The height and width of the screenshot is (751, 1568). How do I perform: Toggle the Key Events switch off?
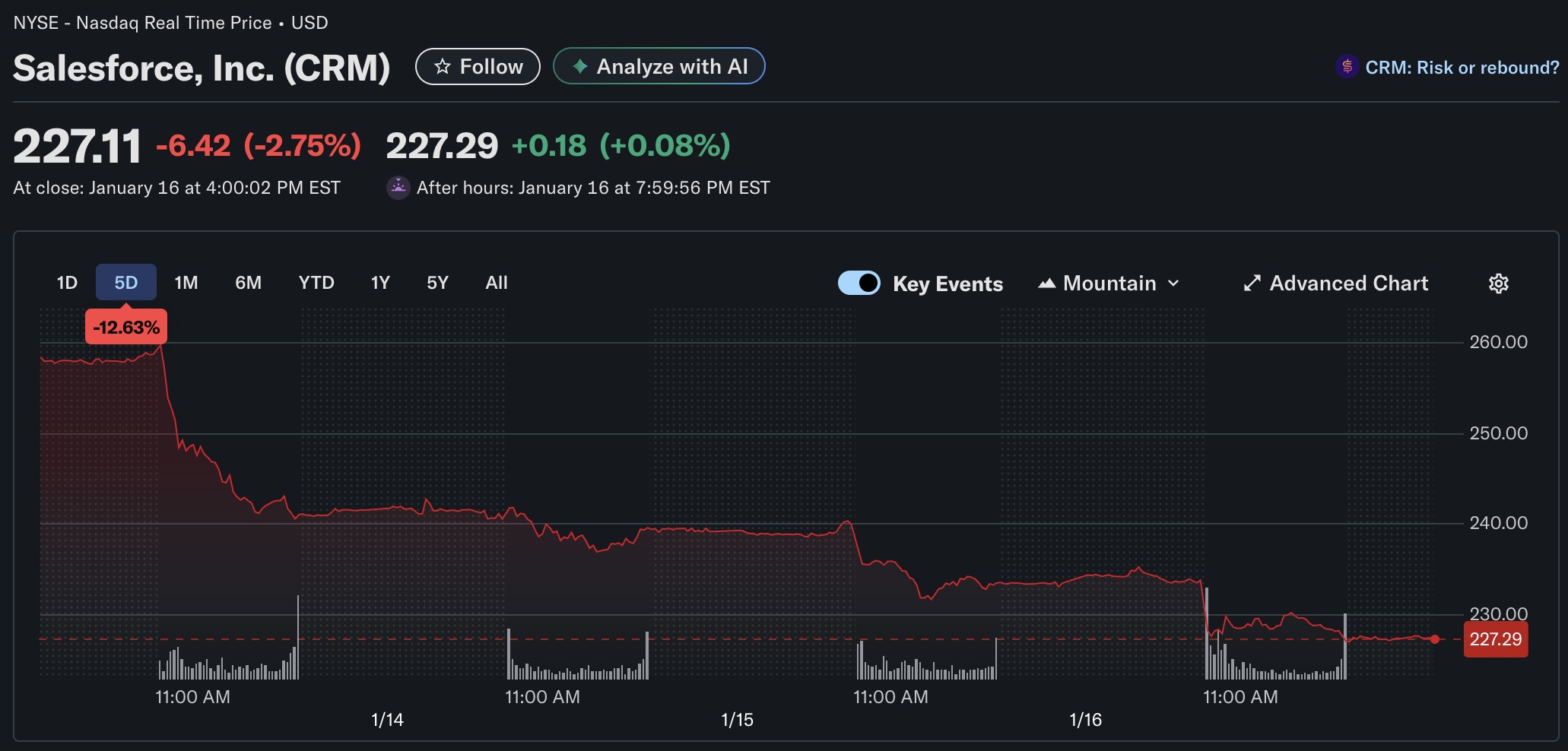point(859,283)
